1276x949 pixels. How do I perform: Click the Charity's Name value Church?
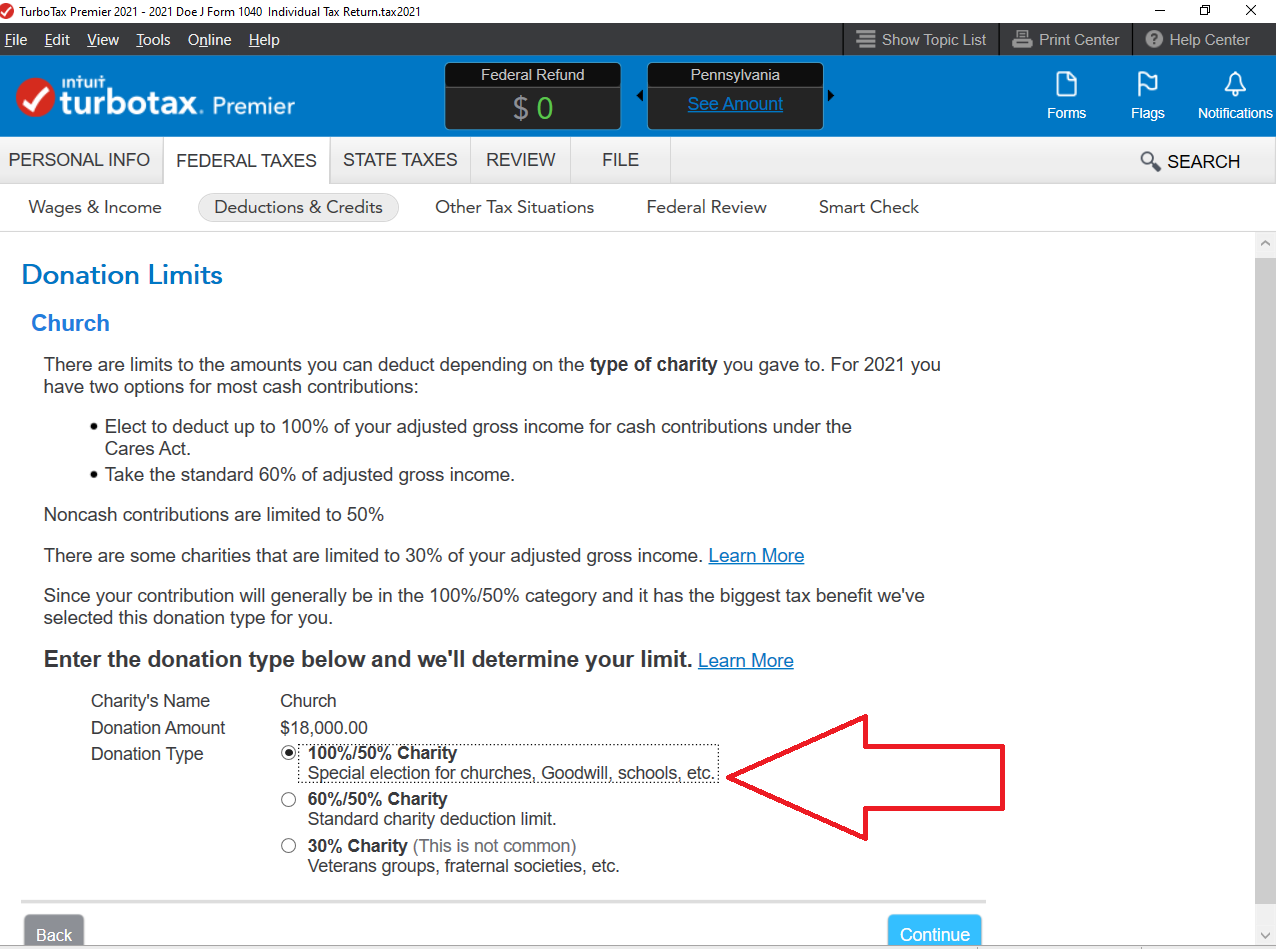[x=308, y=701]
